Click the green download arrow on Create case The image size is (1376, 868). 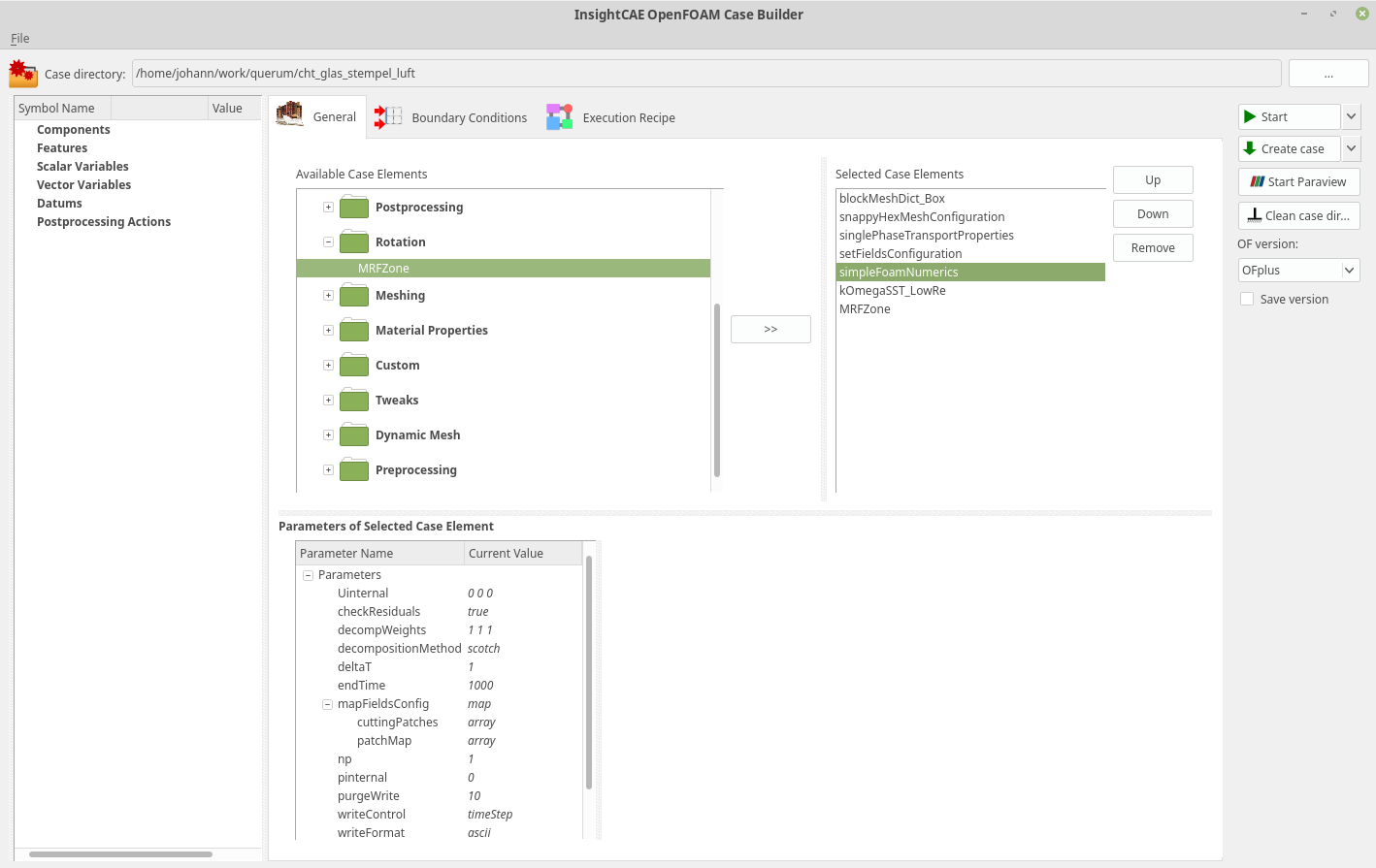pos(1250,148)
